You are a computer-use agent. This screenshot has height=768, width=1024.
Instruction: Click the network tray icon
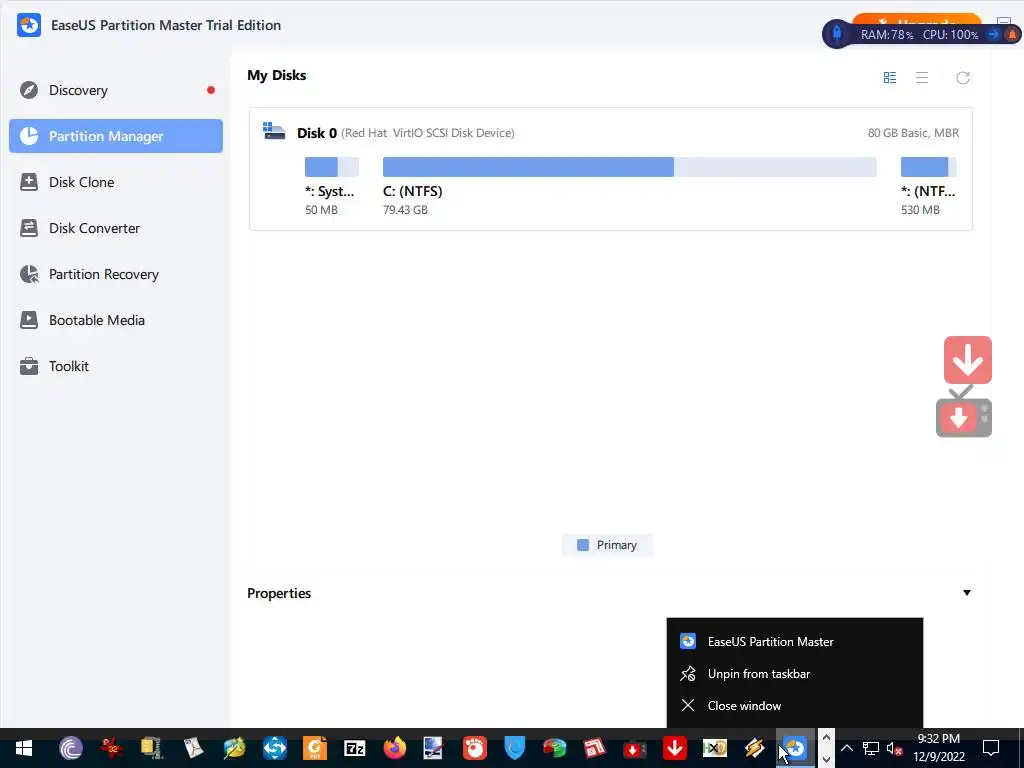[x=871, y=748]
